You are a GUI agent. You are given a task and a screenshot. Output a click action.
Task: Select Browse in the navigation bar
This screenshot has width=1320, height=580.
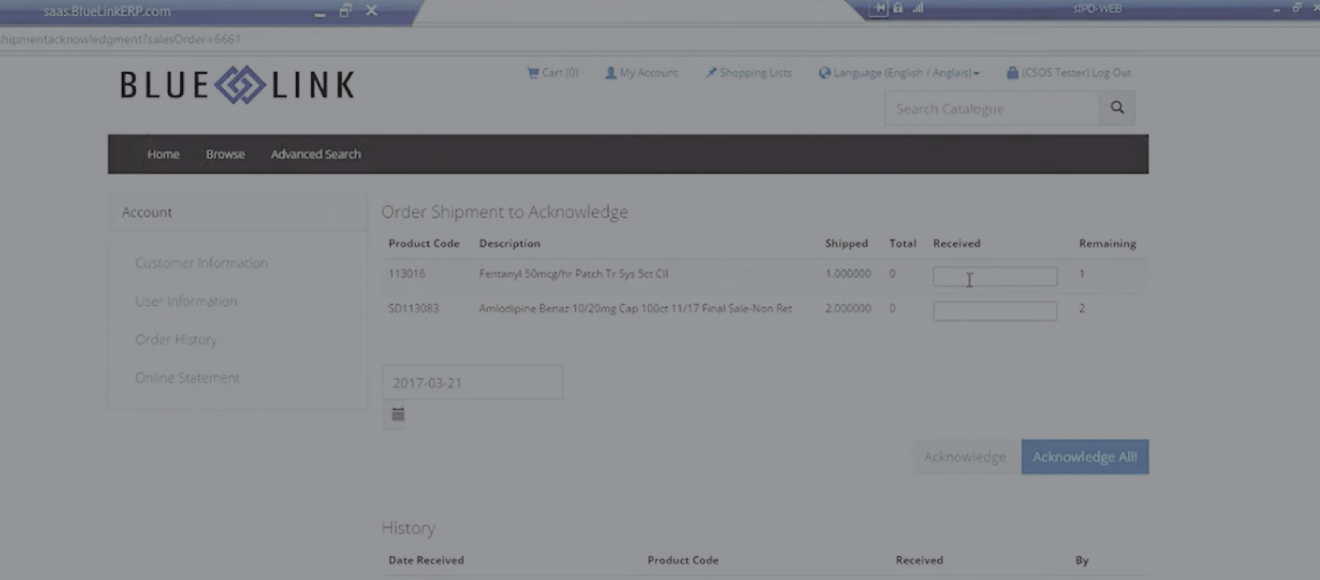point(225,154)
